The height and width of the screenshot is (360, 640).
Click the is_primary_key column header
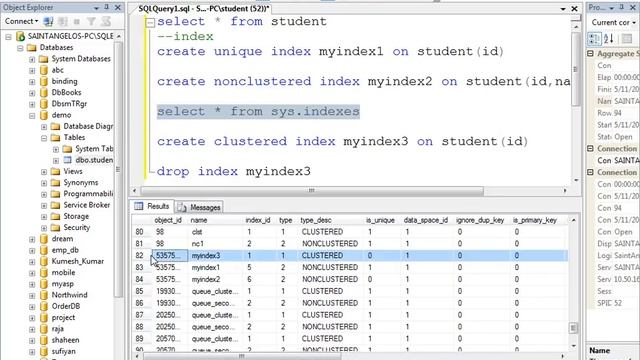535,220
